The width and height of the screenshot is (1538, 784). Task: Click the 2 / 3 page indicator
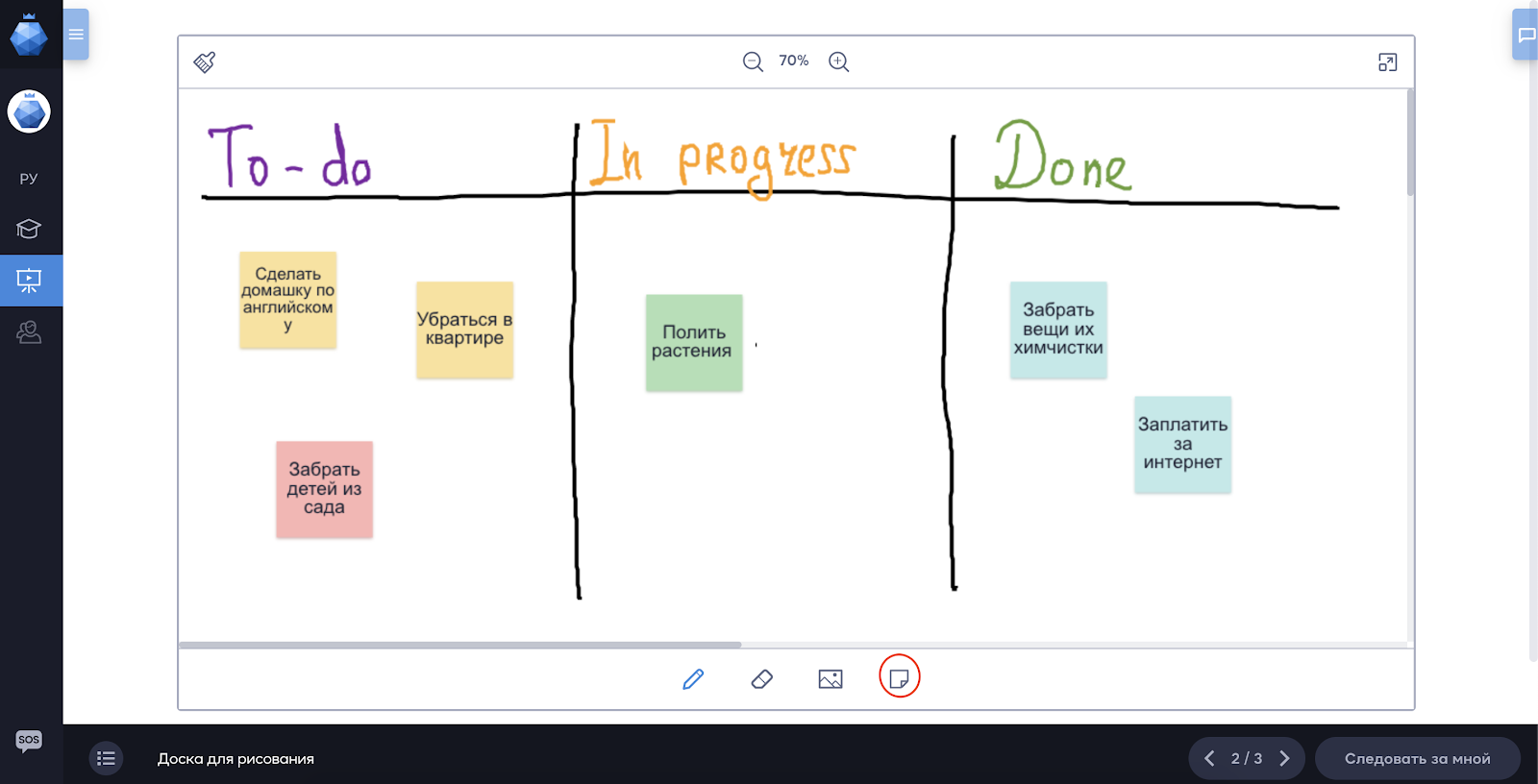1247,758
